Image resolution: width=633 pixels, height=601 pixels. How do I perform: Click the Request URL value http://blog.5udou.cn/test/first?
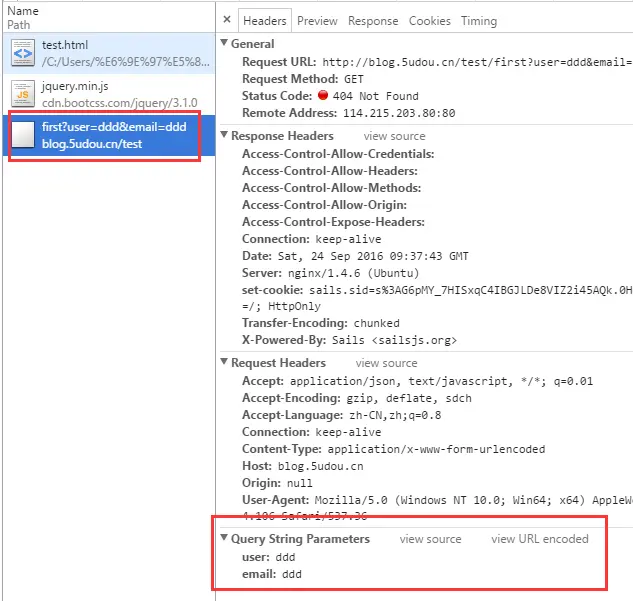477,62
